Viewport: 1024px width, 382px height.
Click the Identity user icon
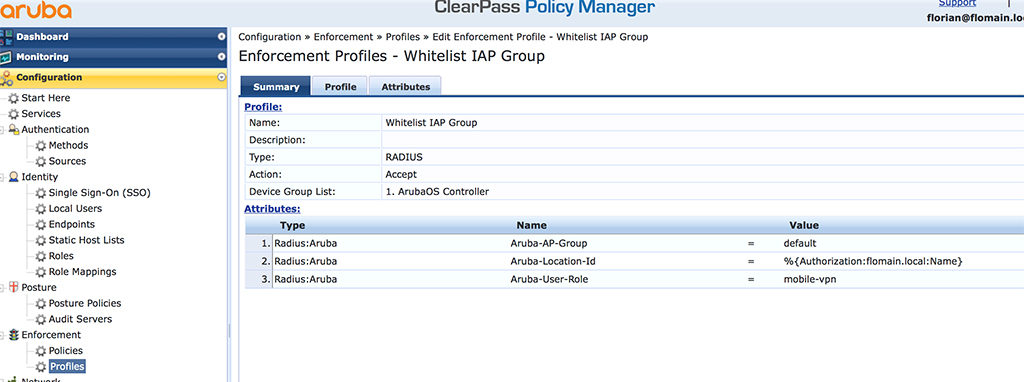point(14,177)
